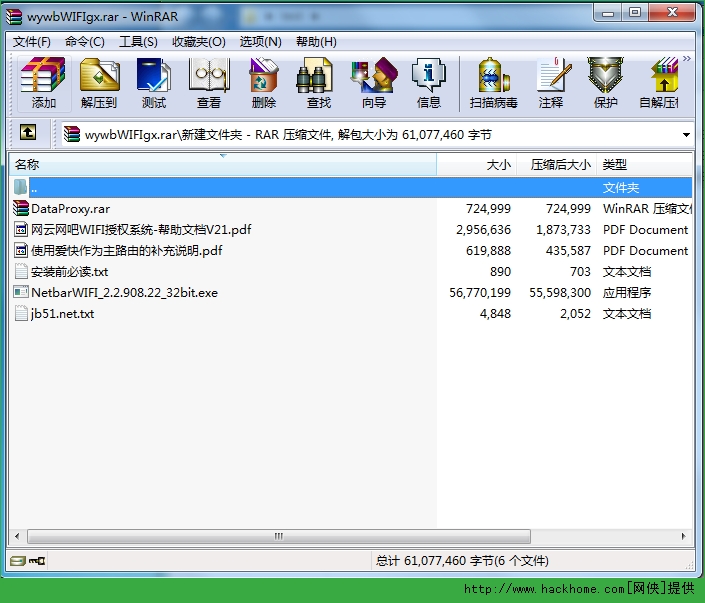Maximize the WinRAR window

[635, 13]
